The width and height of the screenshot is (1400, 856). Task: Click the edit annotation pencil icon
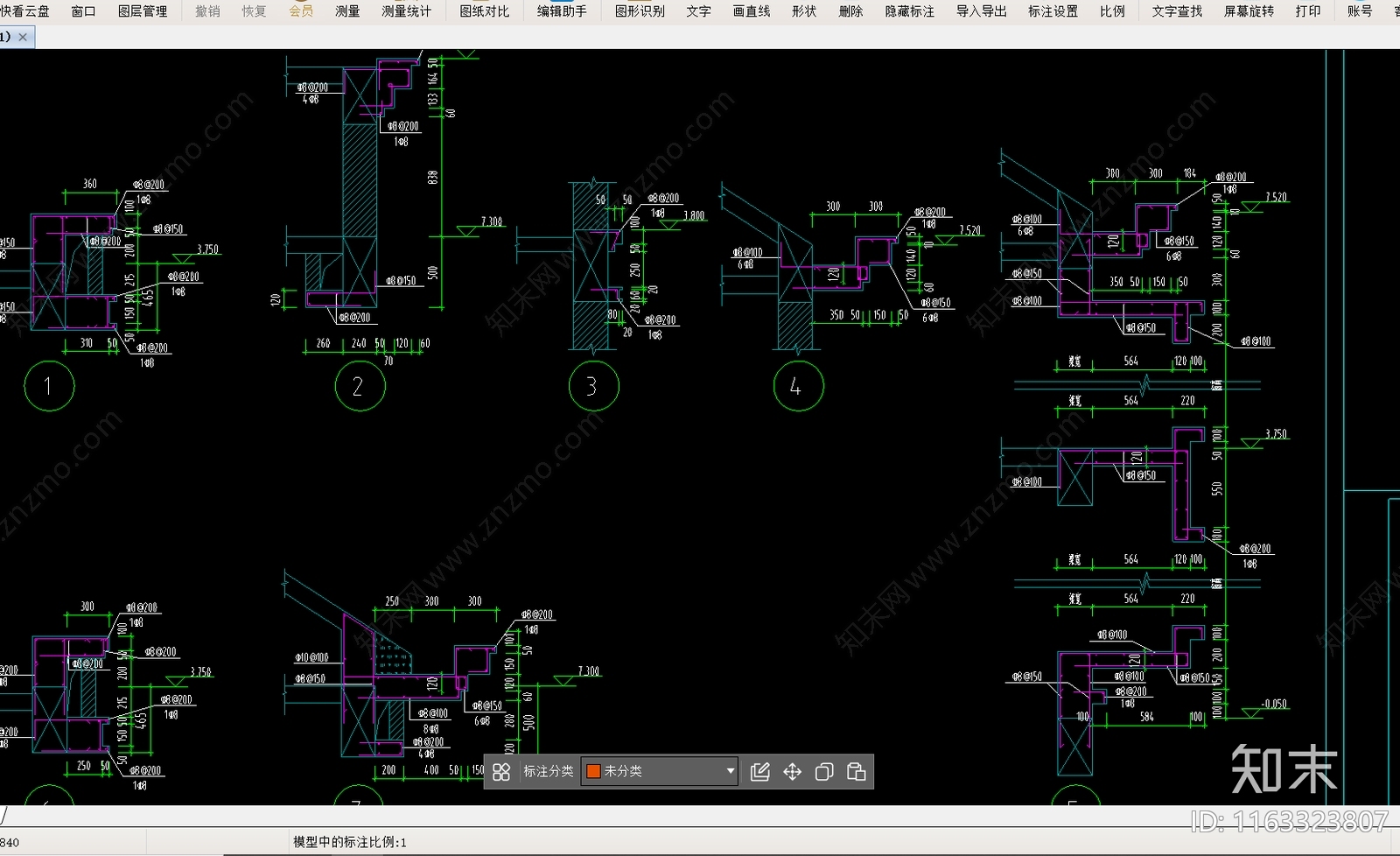click(760, 772)
